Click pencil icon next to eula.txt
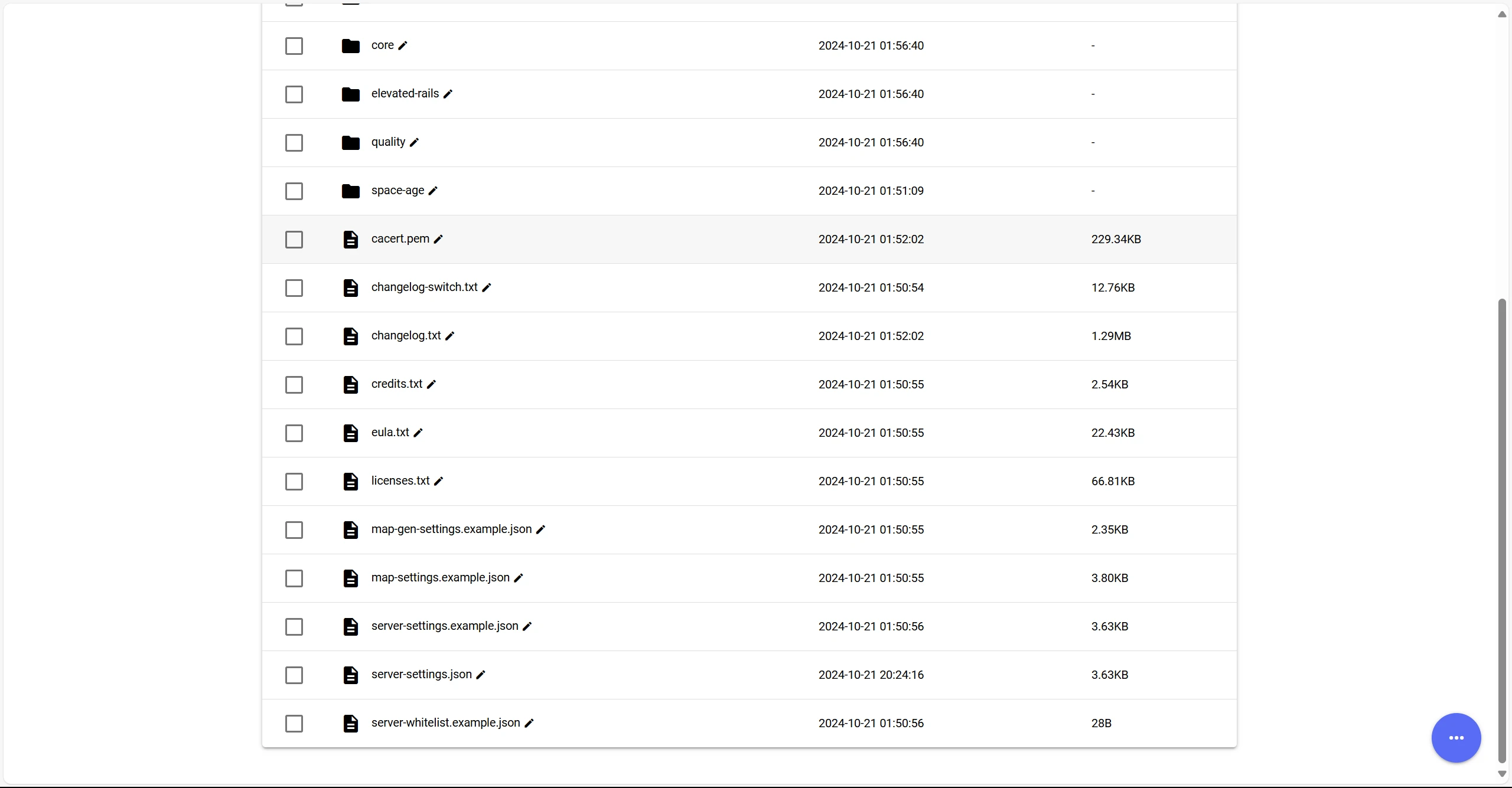The image size is (1512, 788). click(418, 433)
